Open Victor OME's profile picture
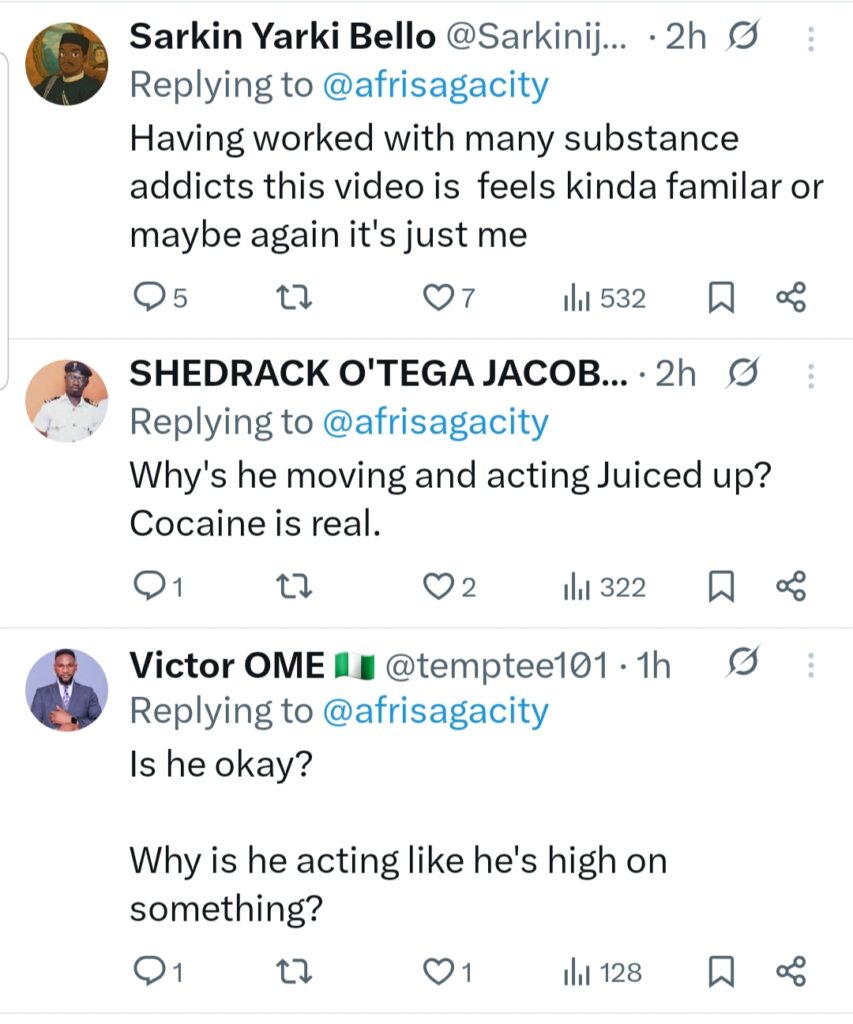The image size is (853, 1024). 66,689
